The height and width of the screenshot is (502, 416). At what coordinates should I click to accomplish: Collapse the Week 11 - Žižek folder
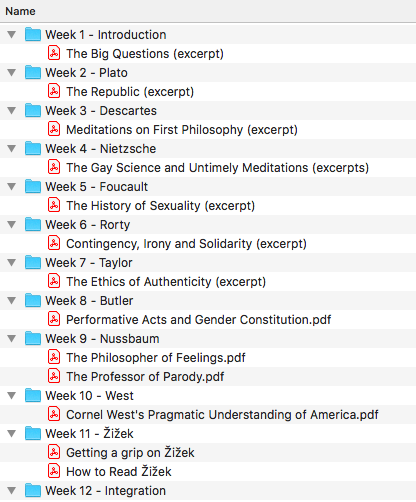(12, 433)
